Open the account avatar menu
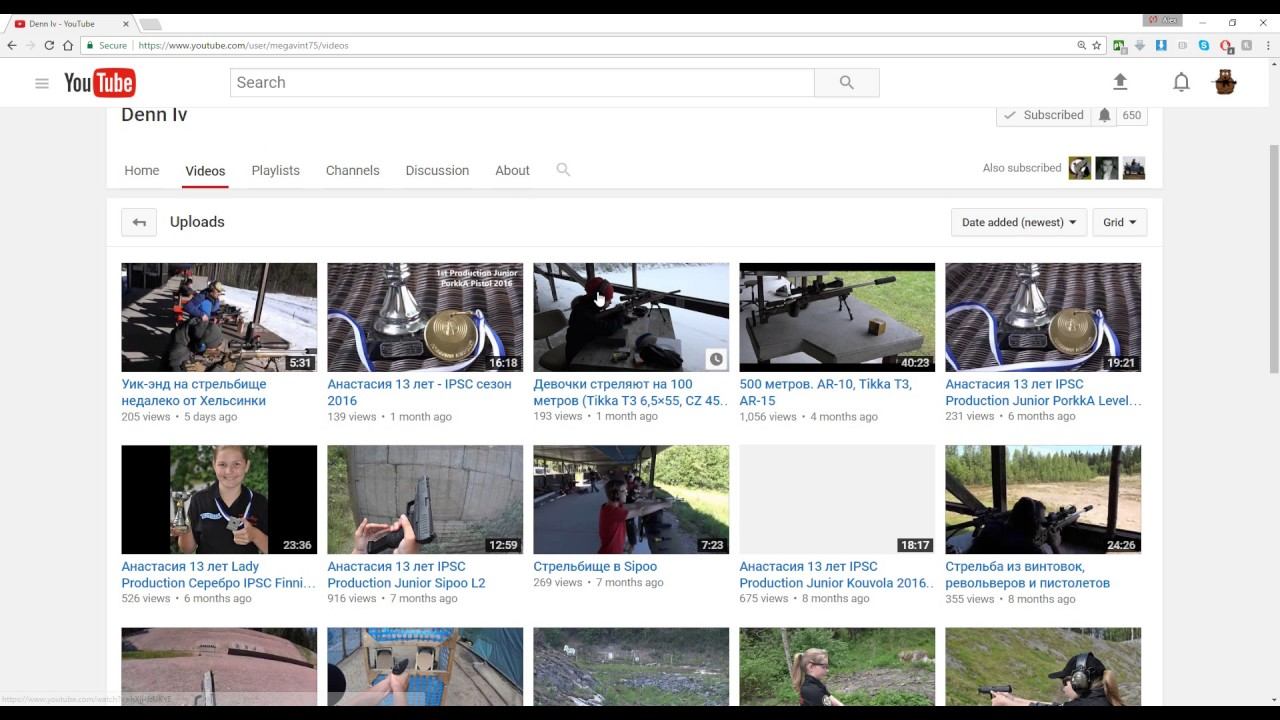Viewport: 1280px width, 720px height. [1225, 82]
